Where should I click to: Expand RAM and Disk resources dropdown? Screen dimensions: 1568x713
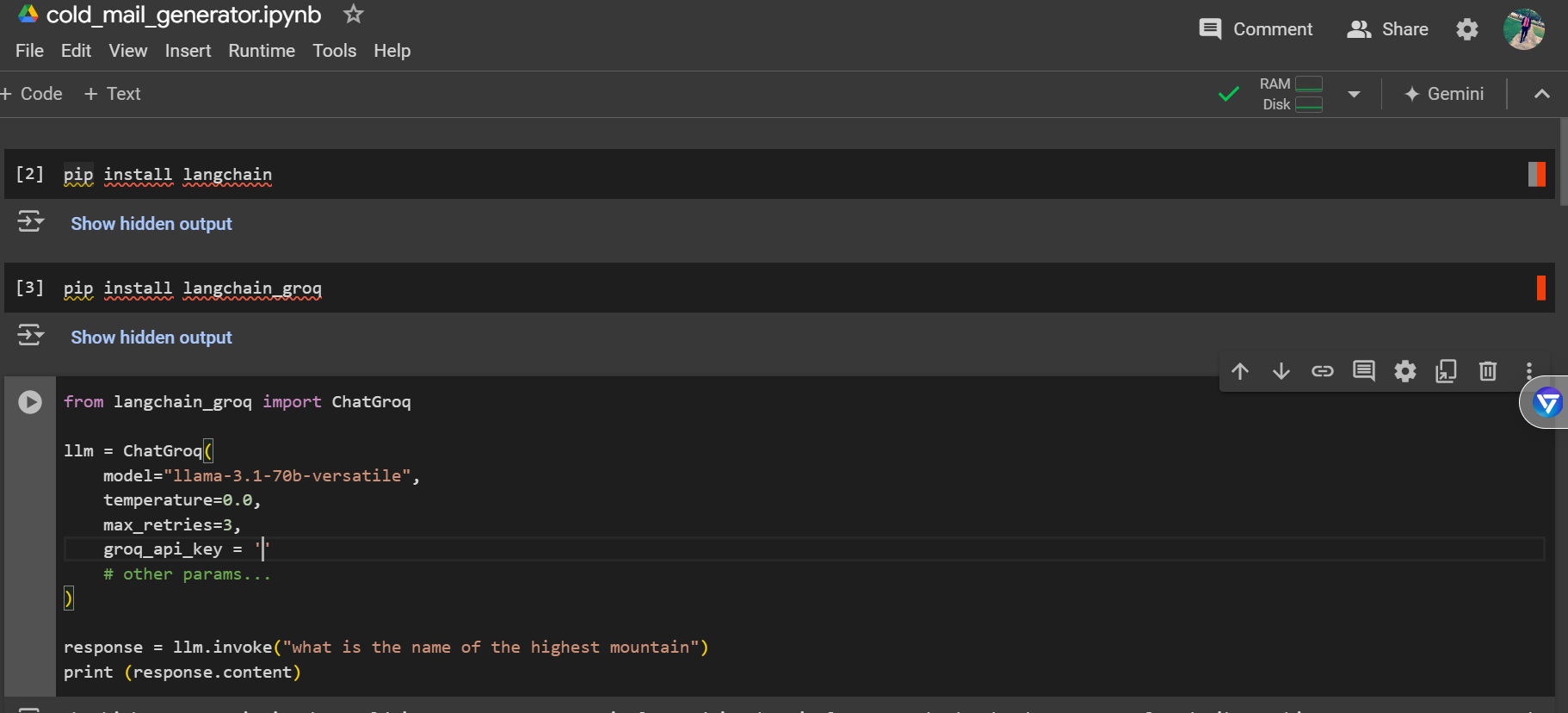point(1354,94)
